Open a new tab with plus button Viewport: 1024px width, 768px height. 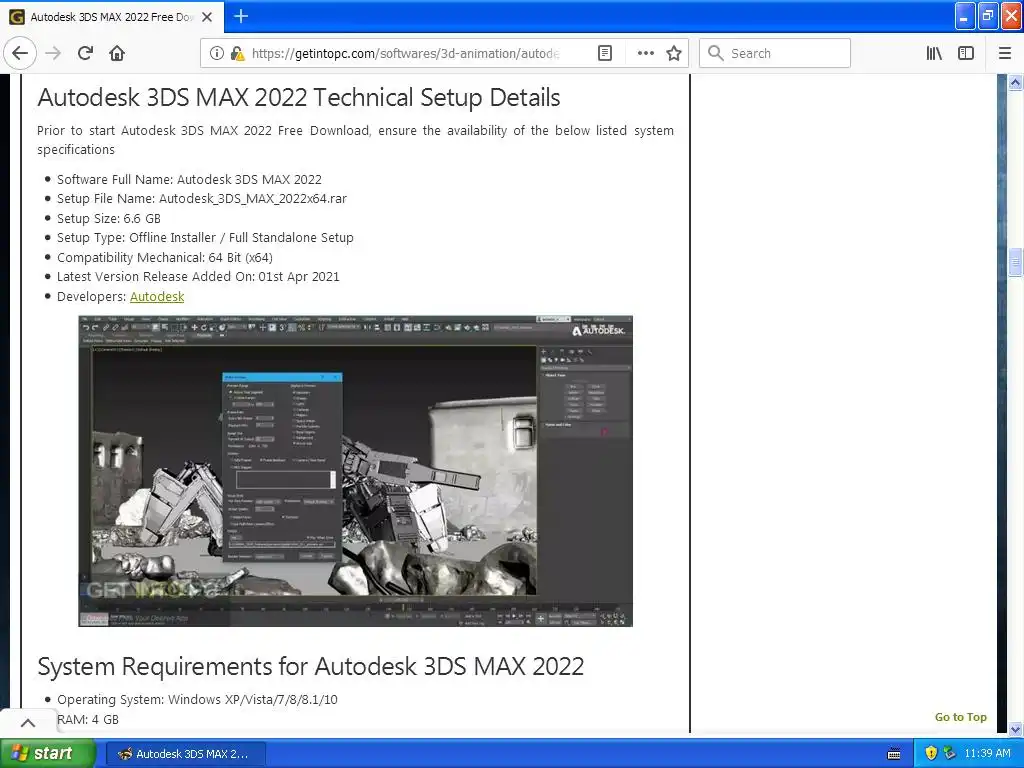tap(241, 16)
